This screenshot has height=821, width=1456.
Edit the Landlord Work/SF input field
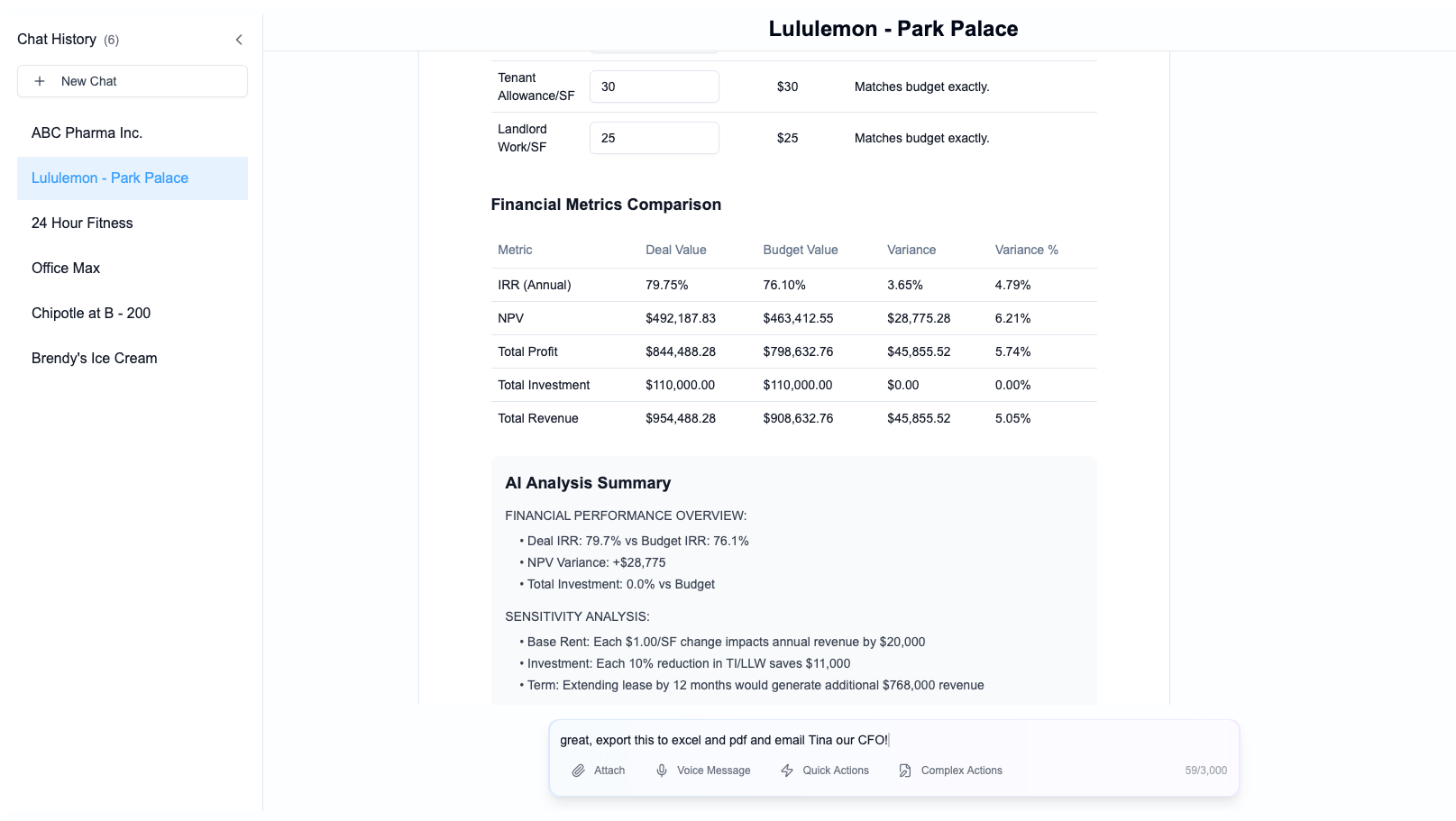click(x=655, y=138)
